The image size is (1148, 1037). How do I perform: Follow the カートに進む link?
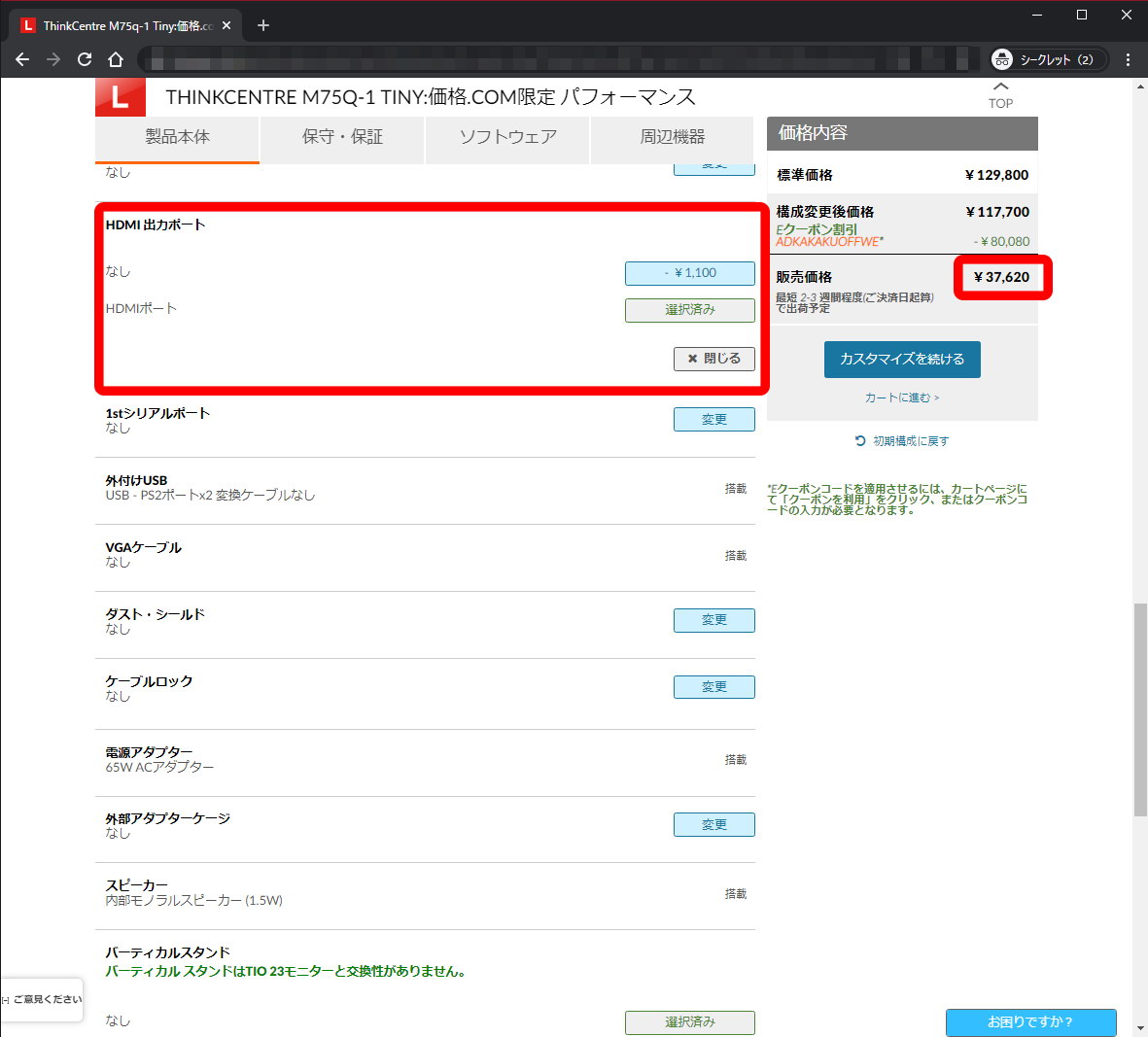902,398
